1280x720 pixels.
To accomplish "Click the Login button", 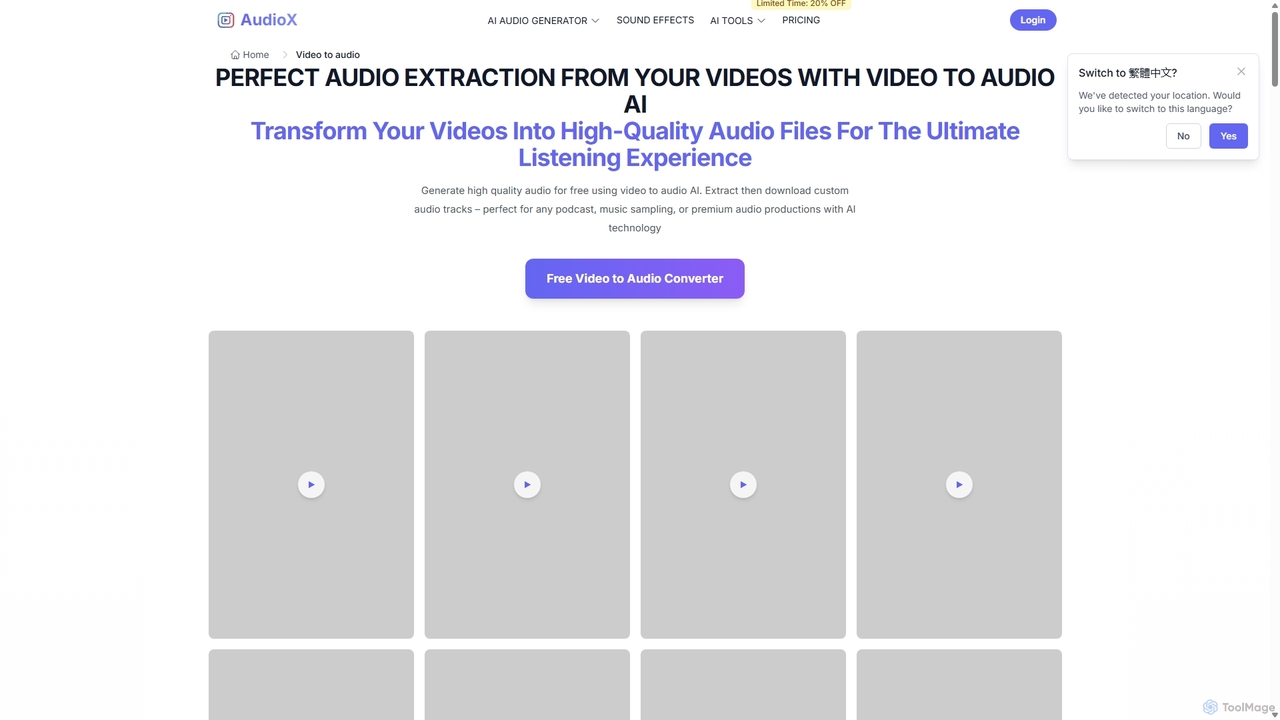I will coord(1033,20).
